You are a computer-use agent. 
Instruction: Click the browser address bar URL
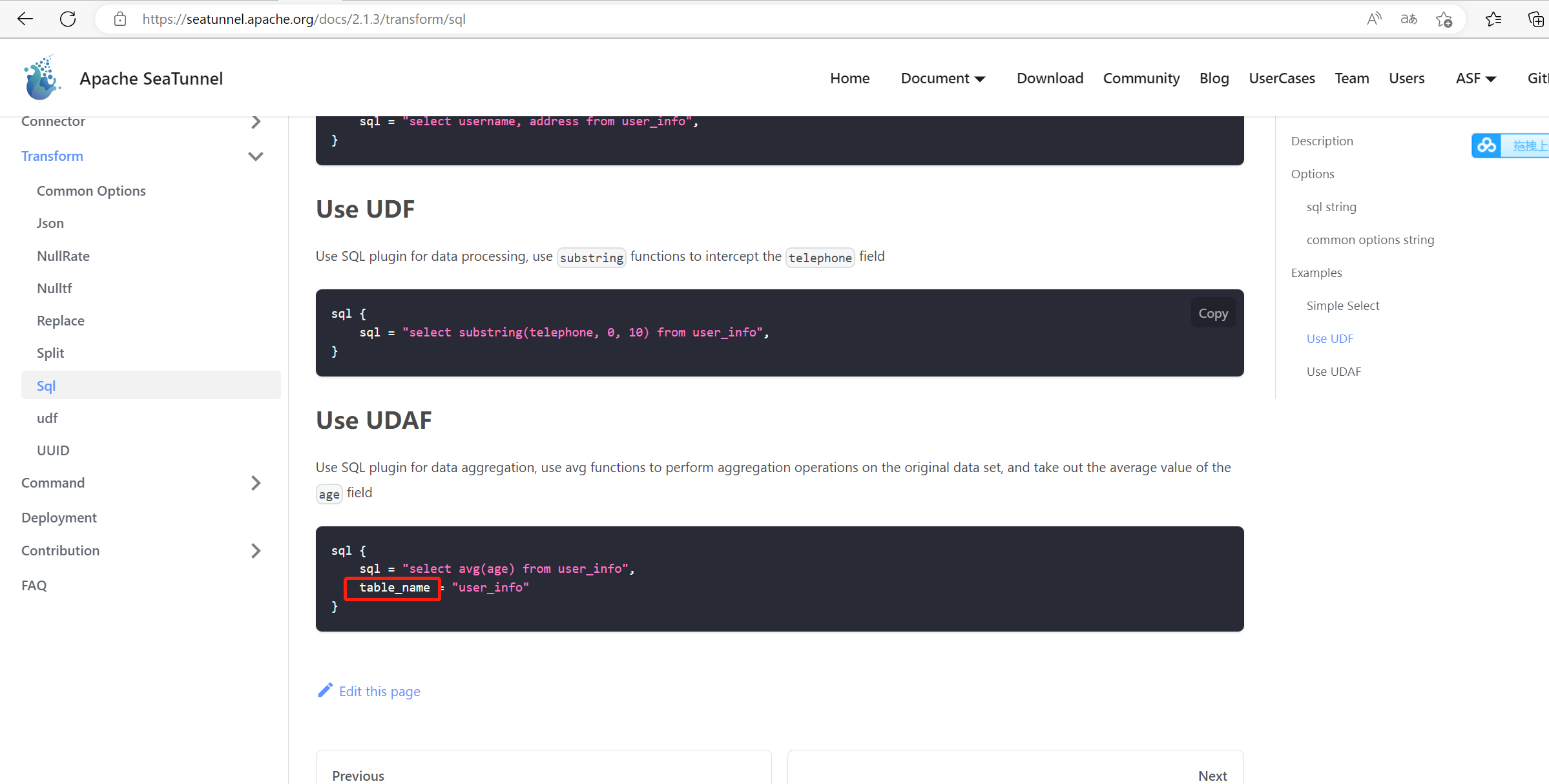(x=304, y=19)
